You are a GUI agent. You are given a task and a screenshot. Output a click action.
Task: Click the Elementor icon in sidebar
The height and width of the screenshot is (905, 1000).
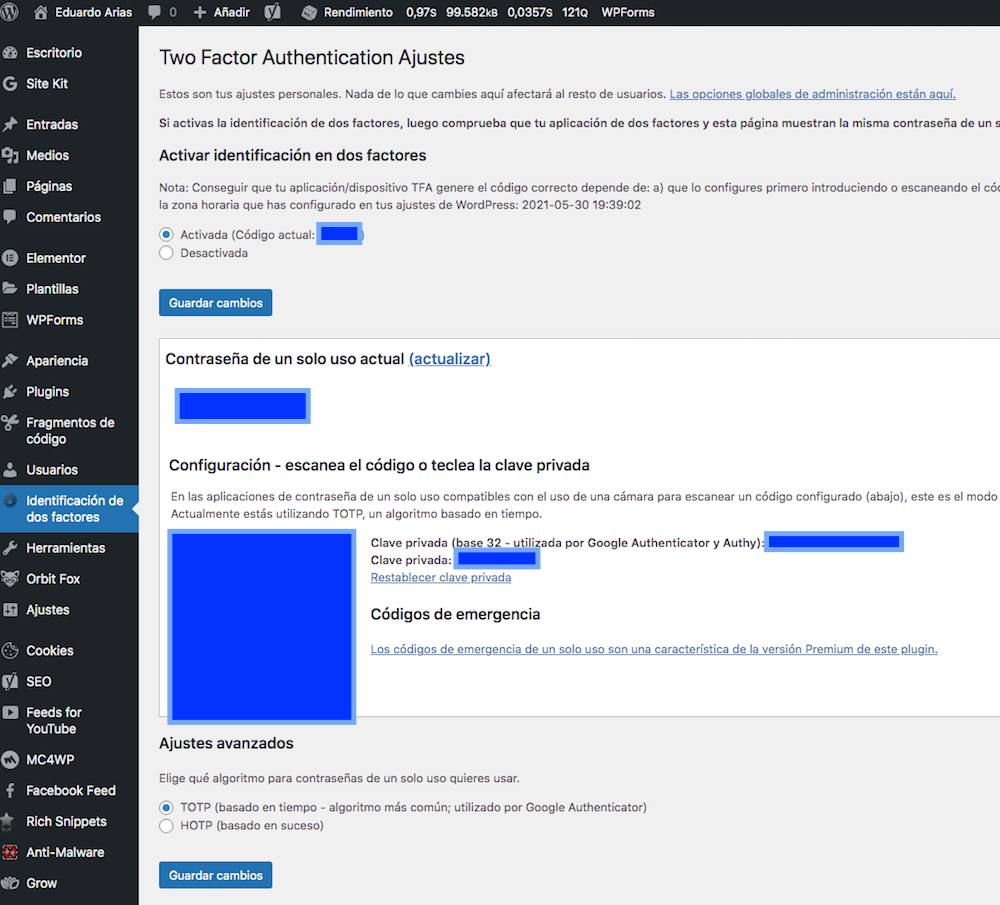click(10, 258)
